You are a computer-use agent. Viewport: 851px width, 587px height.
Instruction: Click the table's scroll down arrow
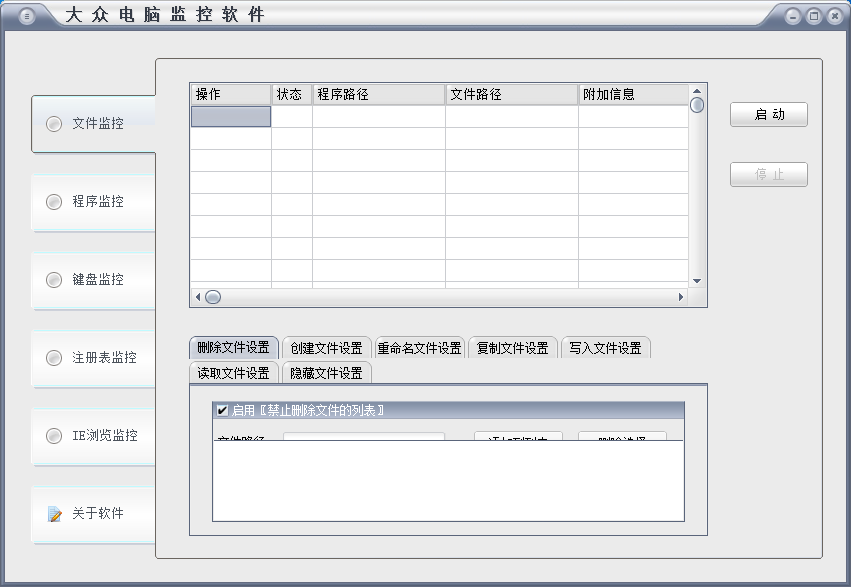click(x=697, y=281)
